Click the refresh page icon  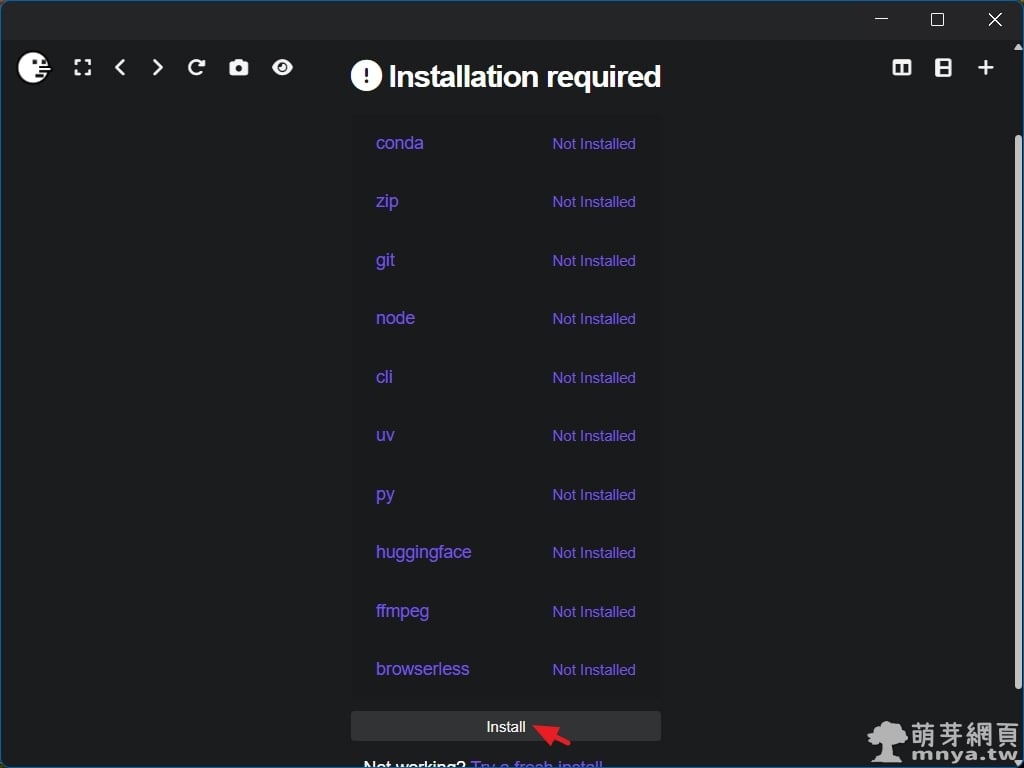[197, 68]
